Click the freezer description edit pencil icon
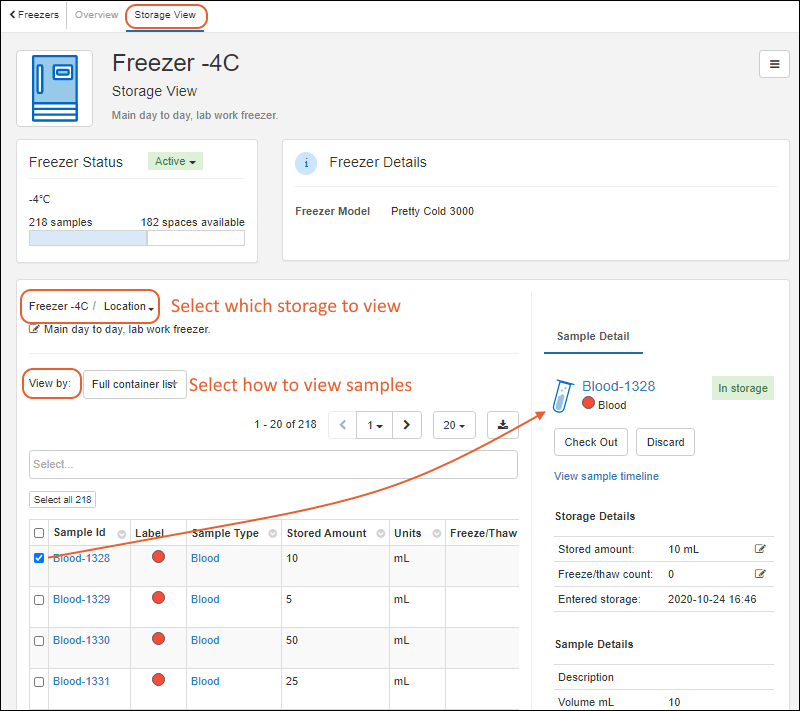The image size is (800, 711). point(35,328)
